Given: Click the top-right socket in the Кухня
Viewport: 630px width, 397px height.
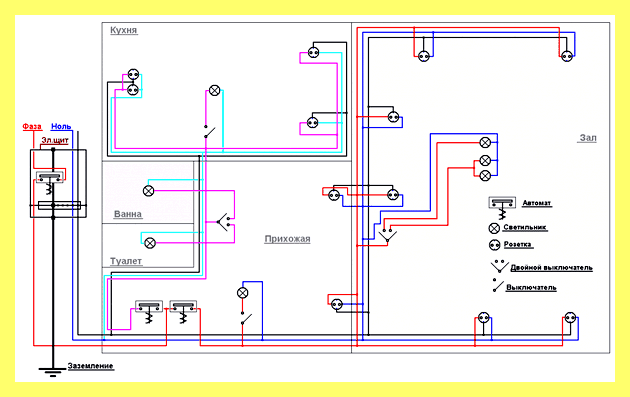Looking at the screenshot, I should (x=313, y=52).
